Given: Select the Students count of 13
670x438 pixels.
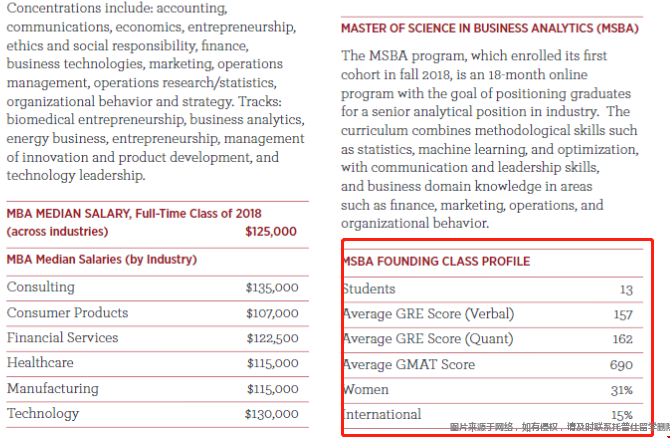Looking at the screenshot, I should (626, 290).
